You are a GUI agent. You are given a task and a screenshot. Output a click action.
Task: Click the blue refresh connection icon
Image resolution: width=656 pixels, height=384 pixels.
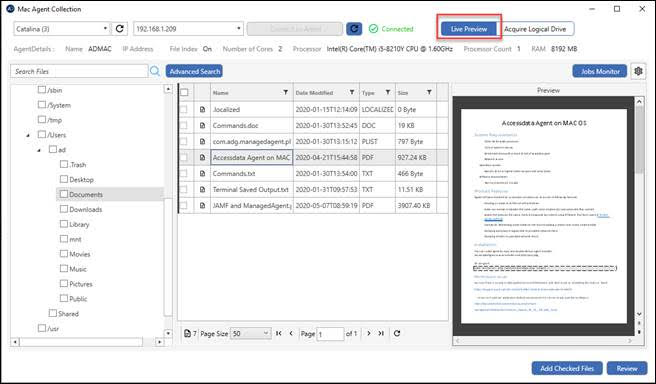(354, 29)
